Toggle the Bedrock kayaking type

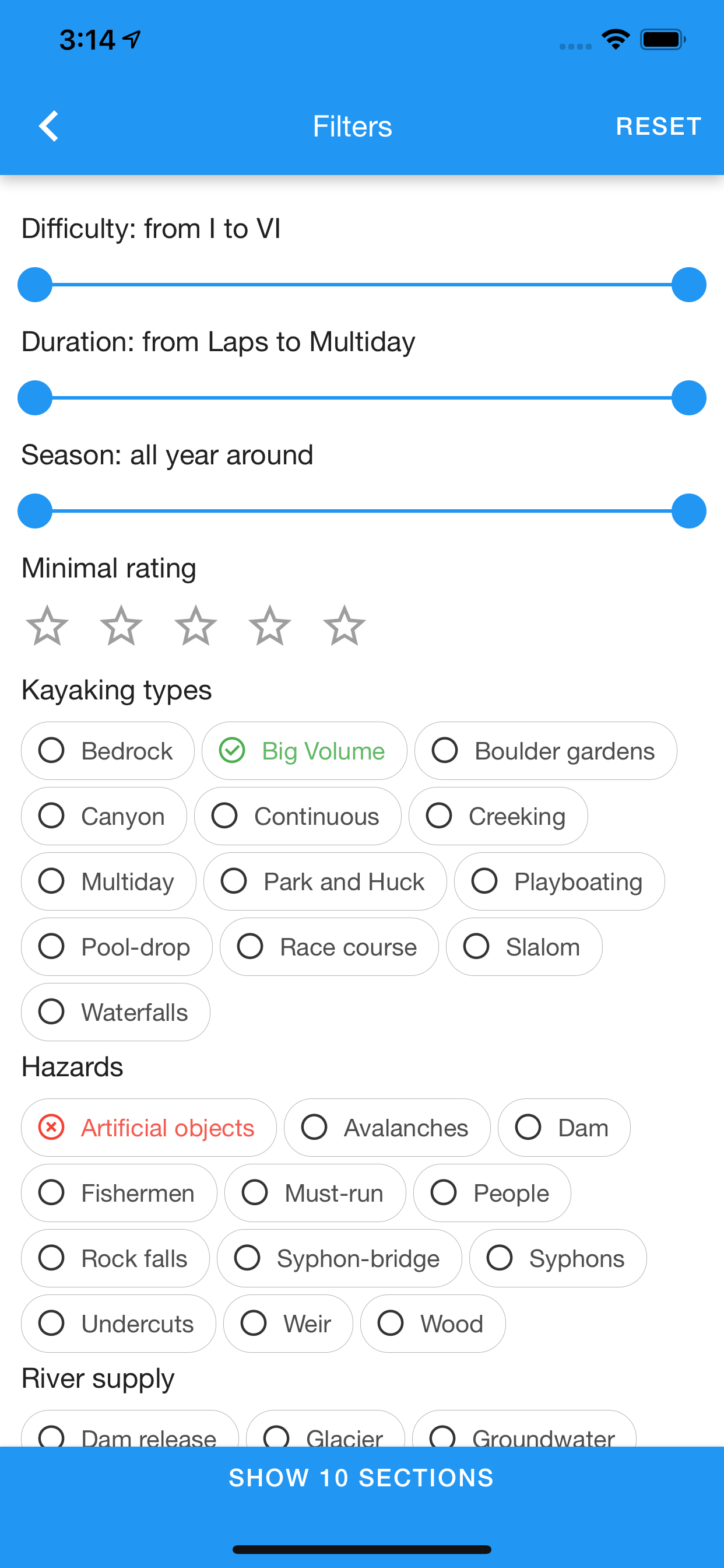pos(108,751)
